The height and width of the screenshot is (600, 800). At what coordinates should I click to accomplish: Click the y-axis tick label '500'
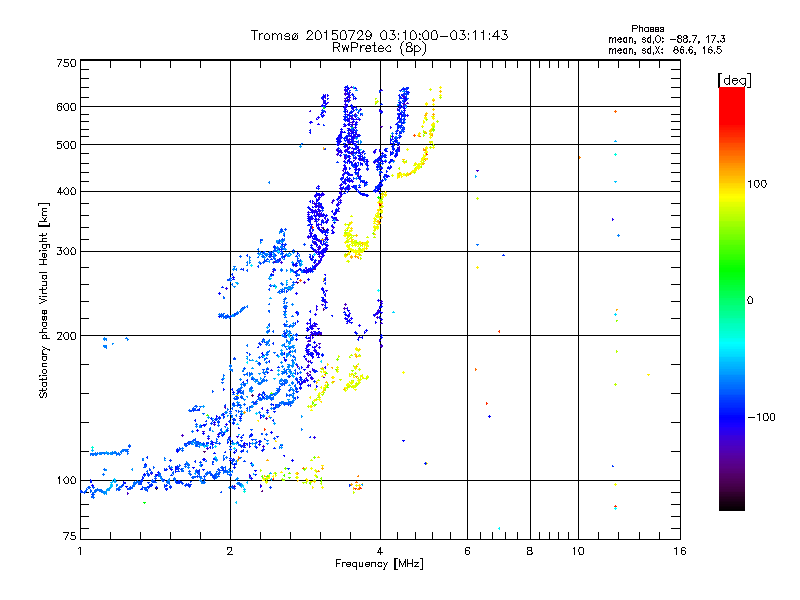67,145
